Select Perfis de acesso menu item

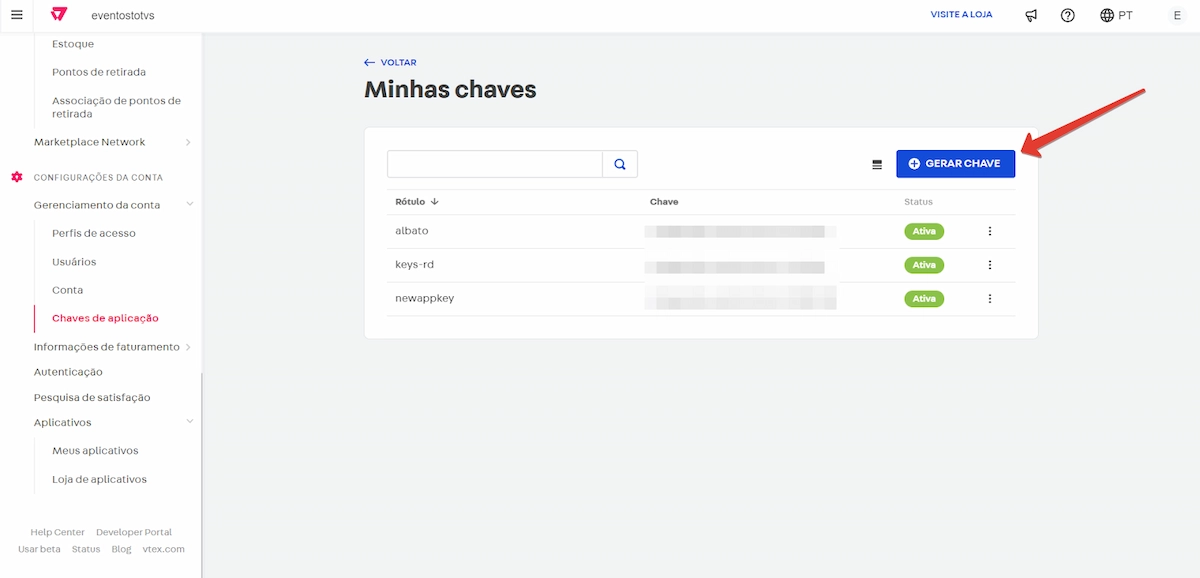pos(94,233)
